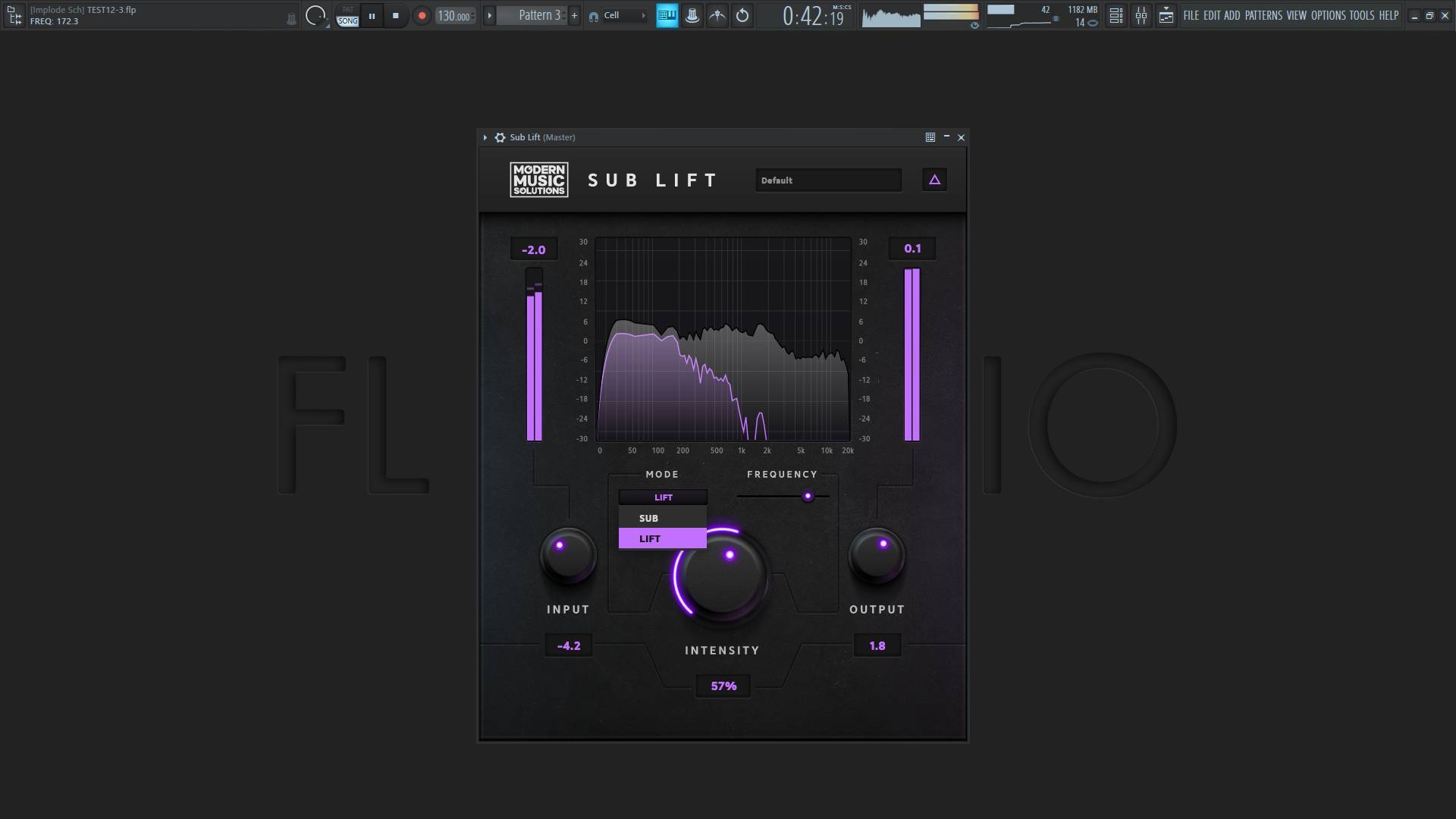Click the Modern Music Solutions logo
Viewport: 1456px width, 819px height.
pos(539,180)
